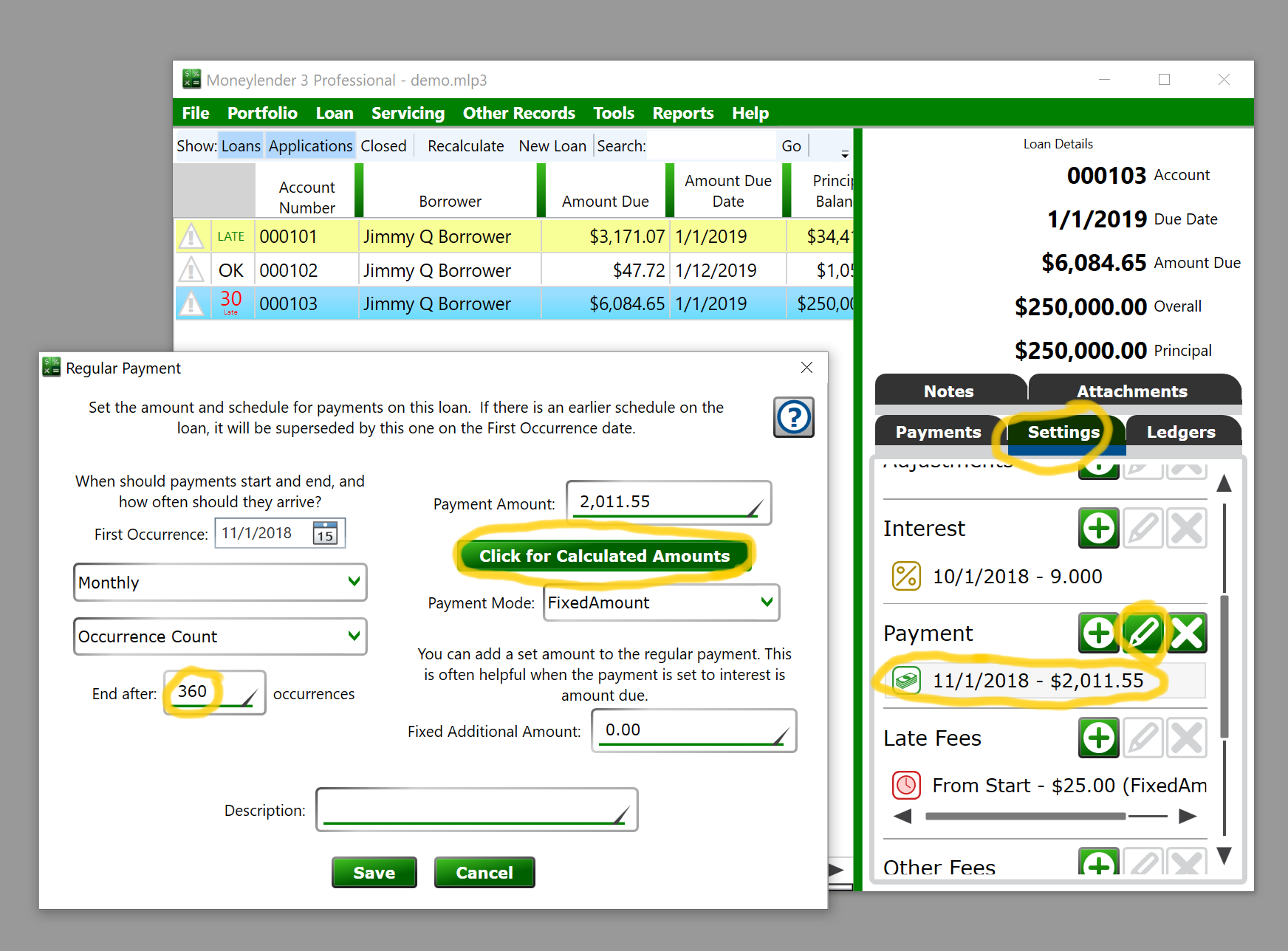Viewport: 1288px width, 951px height.
Task: Click right arrow of Late Fees horizontal scroller
Action: (1188, 816)
